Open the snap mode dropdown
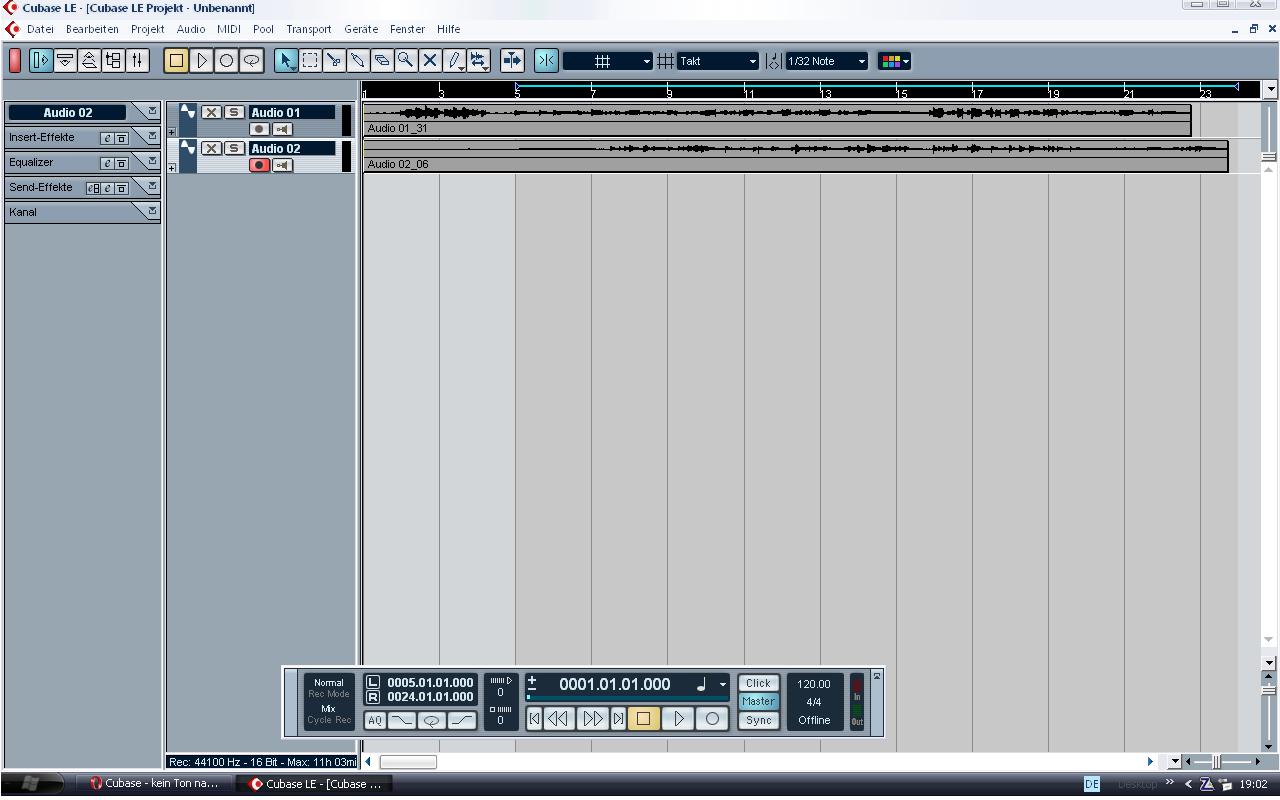The image size is (1280, 800). (x=608, y=61)
